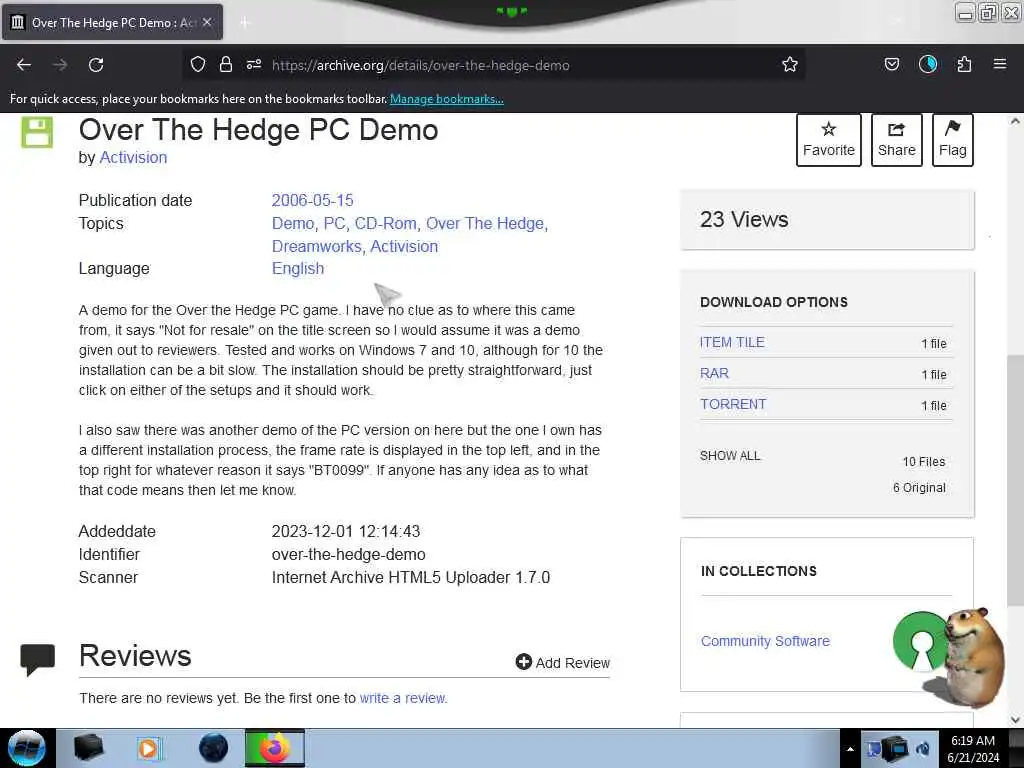The height and width of the screenshot is (768, 1024).
Task: Open the English language link
Action: 298,268
